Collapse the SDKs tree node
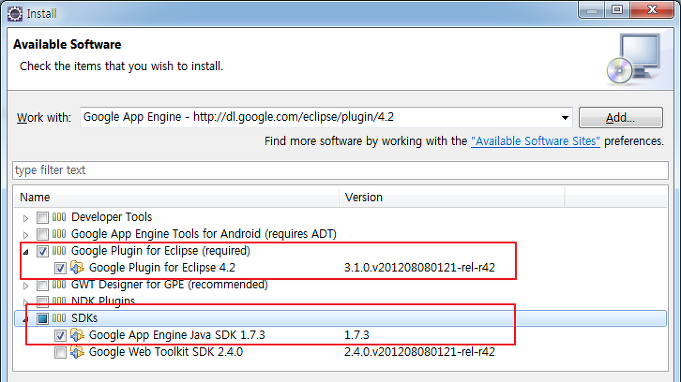The height and width of the screenshot is (382, 681). [x=26, y=319]
